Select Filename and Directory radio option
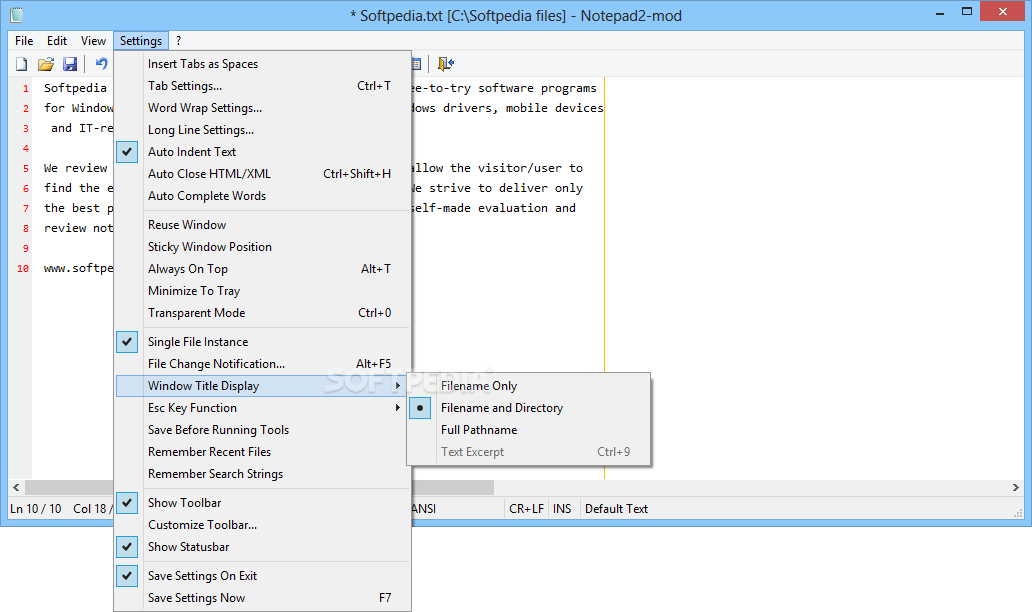 (x=529, y=408)
